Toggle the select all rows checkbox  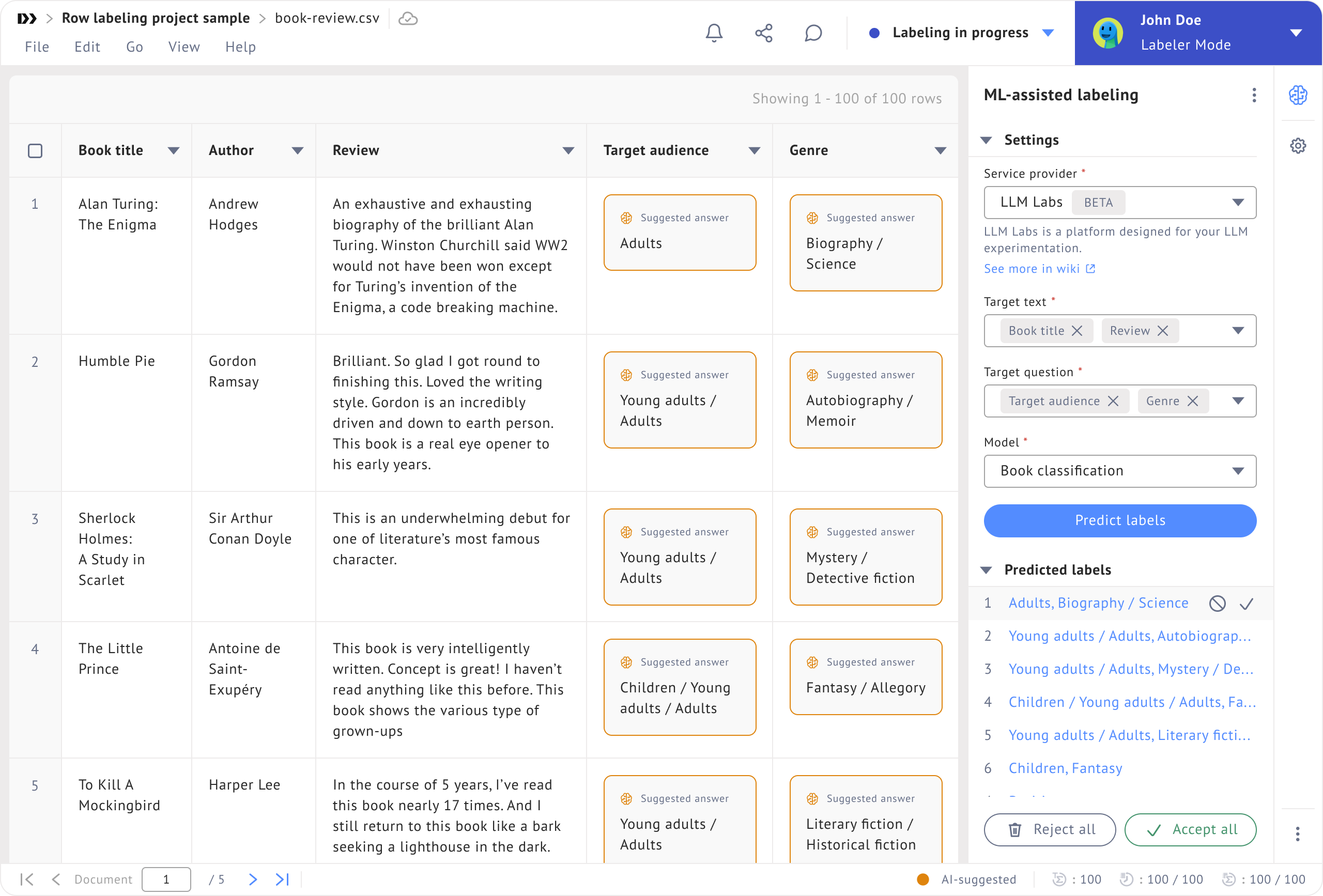point(35,150)
